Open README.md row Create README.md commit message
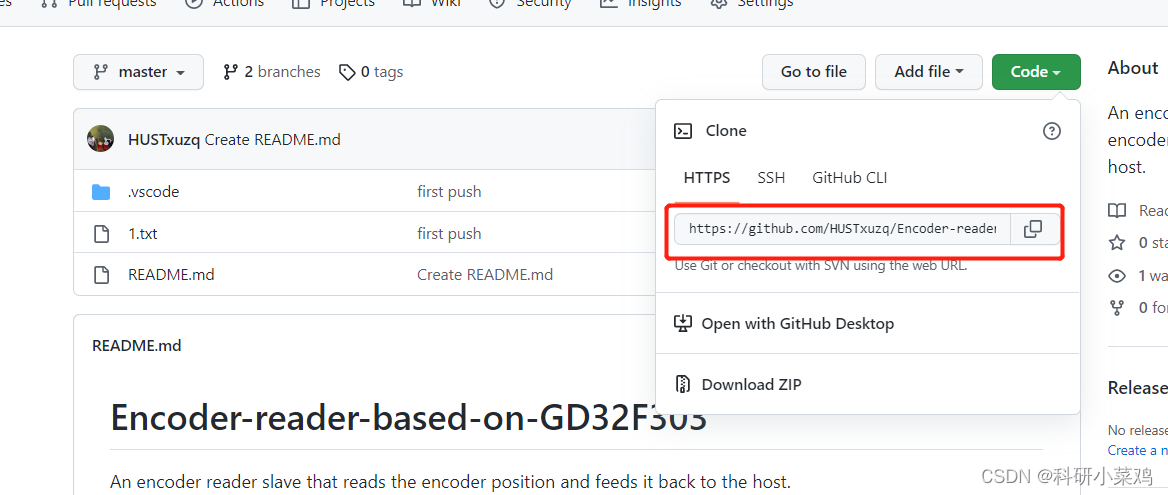This screenshot has height=495, width=1168. 485,275
